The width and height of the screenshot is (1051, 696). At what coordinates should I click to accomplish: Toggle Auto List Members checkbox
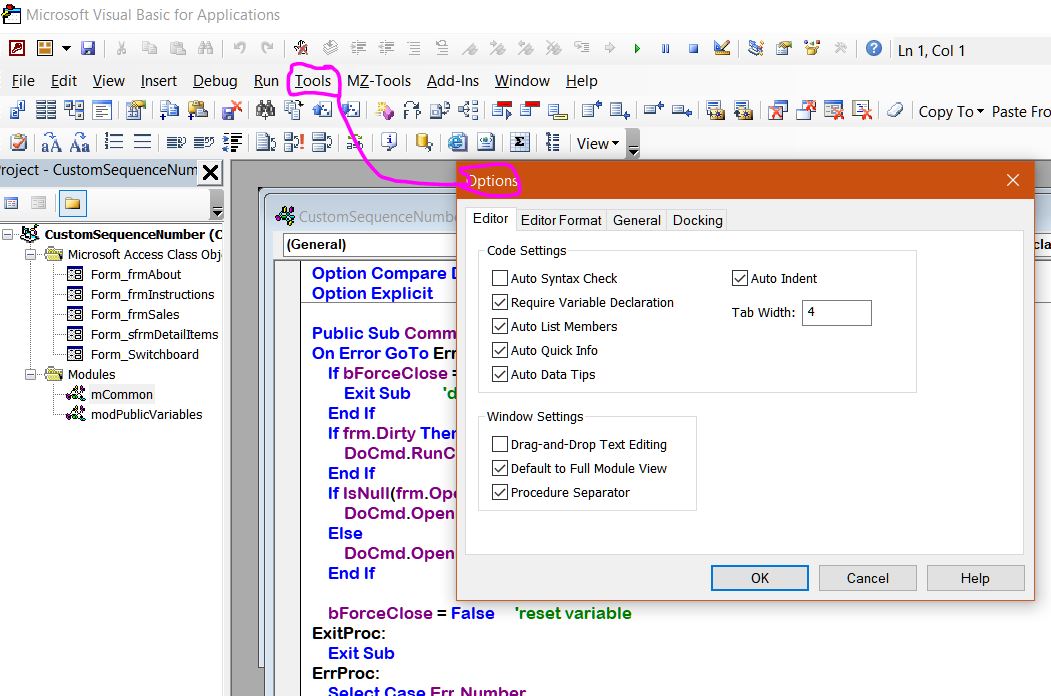click(x=499, y=327)
